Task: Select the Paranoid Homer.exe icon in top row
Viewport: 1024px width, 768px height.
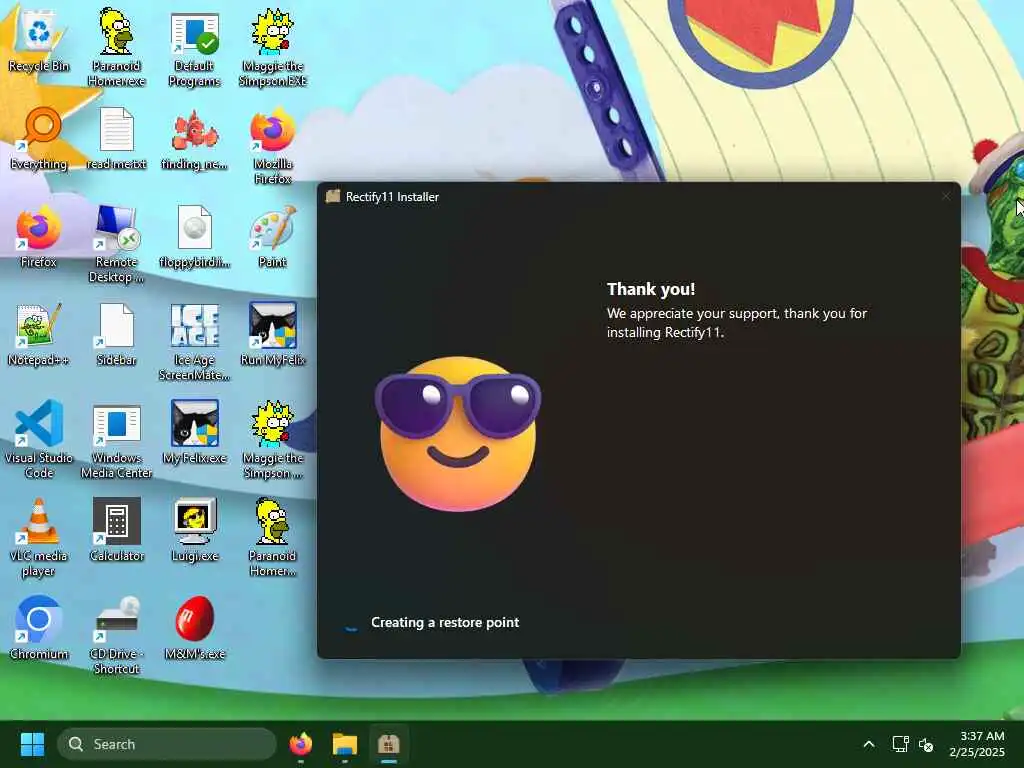Action: [116, 48]
